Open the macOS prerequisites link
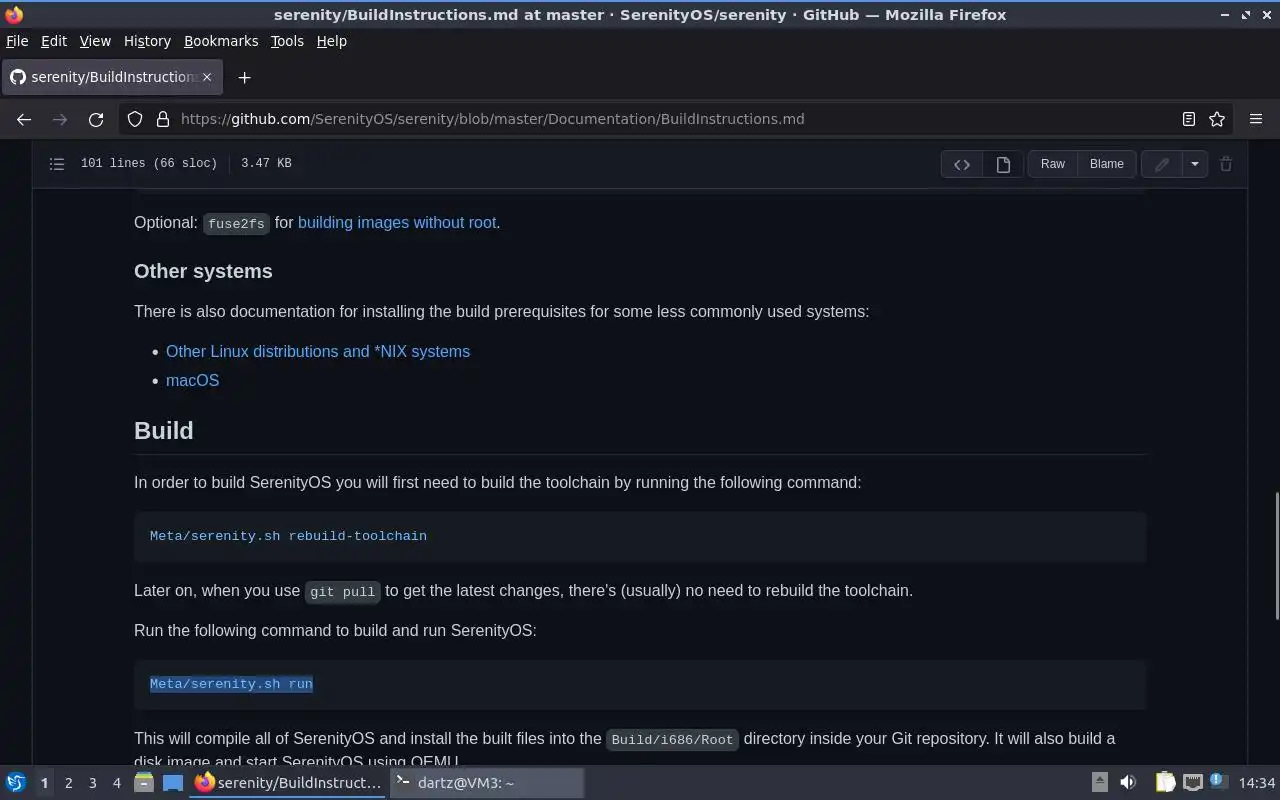The height and width of the screenshot is (800, 1280). pyautogui.click(x=192, y=380)
